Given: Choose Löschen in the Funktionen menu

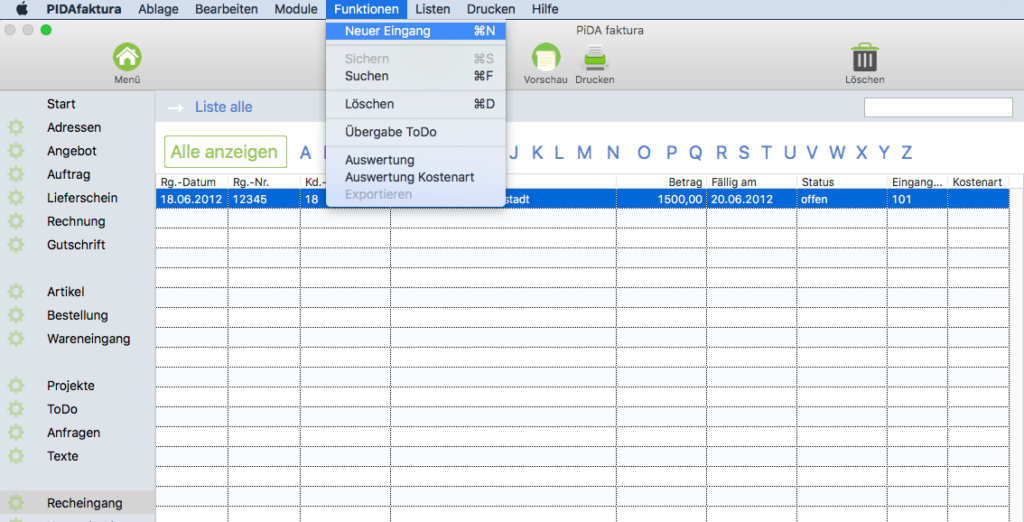Looking at the screenshot, I should (x=415, y=104).
